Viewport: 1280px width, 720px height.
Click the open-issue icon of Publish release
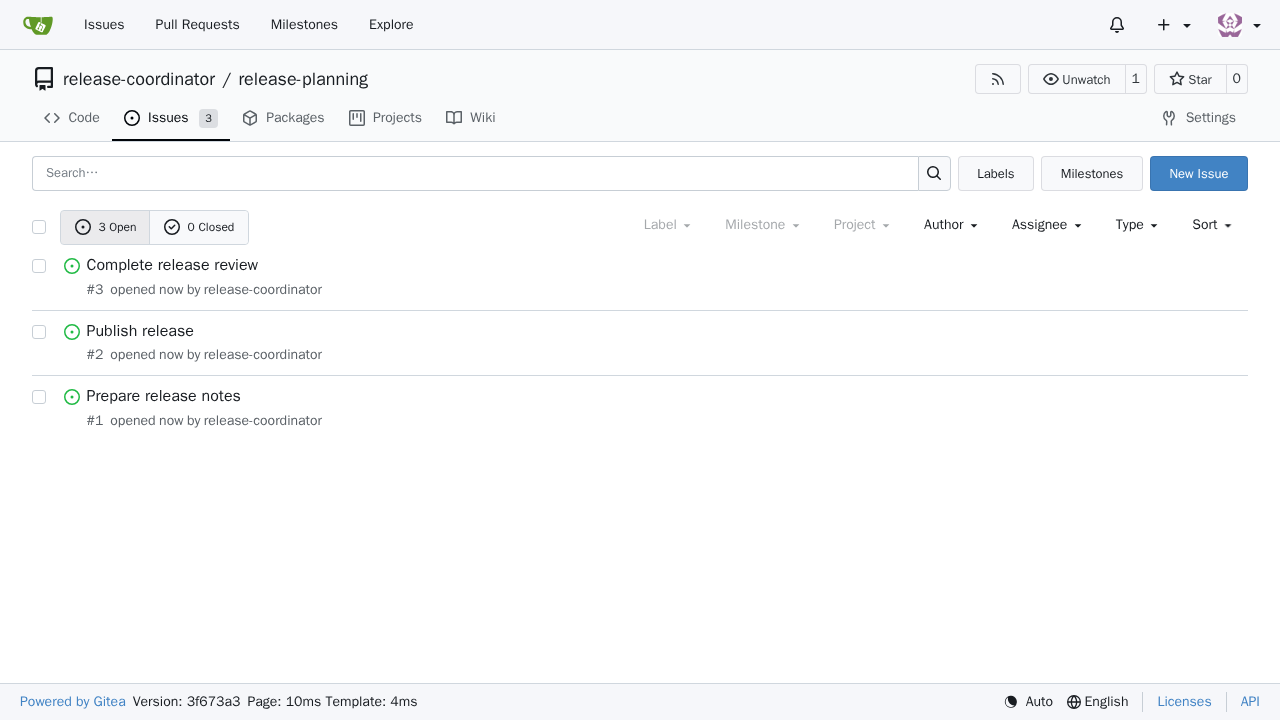(x=72, y=332)
